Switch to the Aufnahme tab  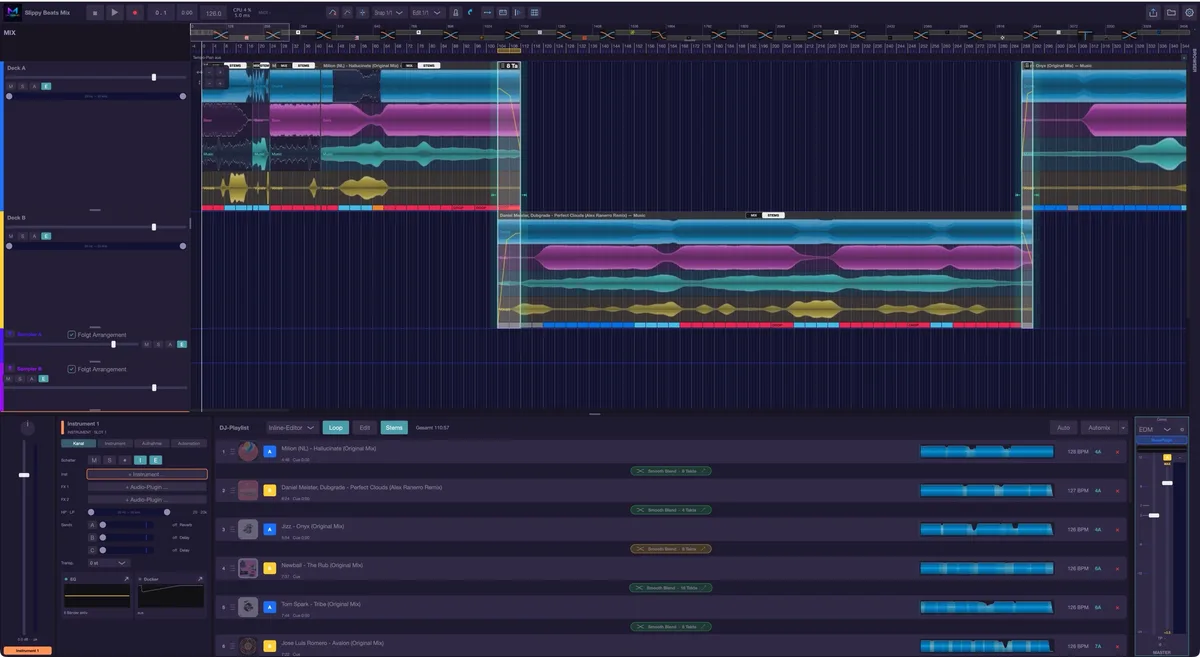tap(152, 443)
